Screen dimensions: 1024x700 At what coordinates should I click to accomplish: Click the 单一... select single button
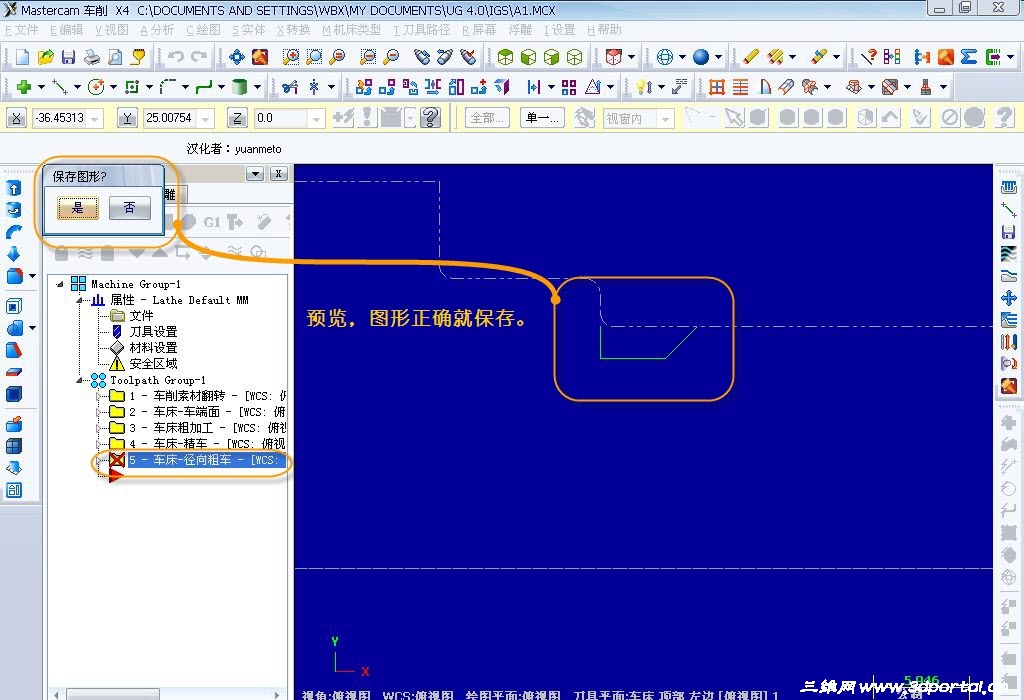542,118
